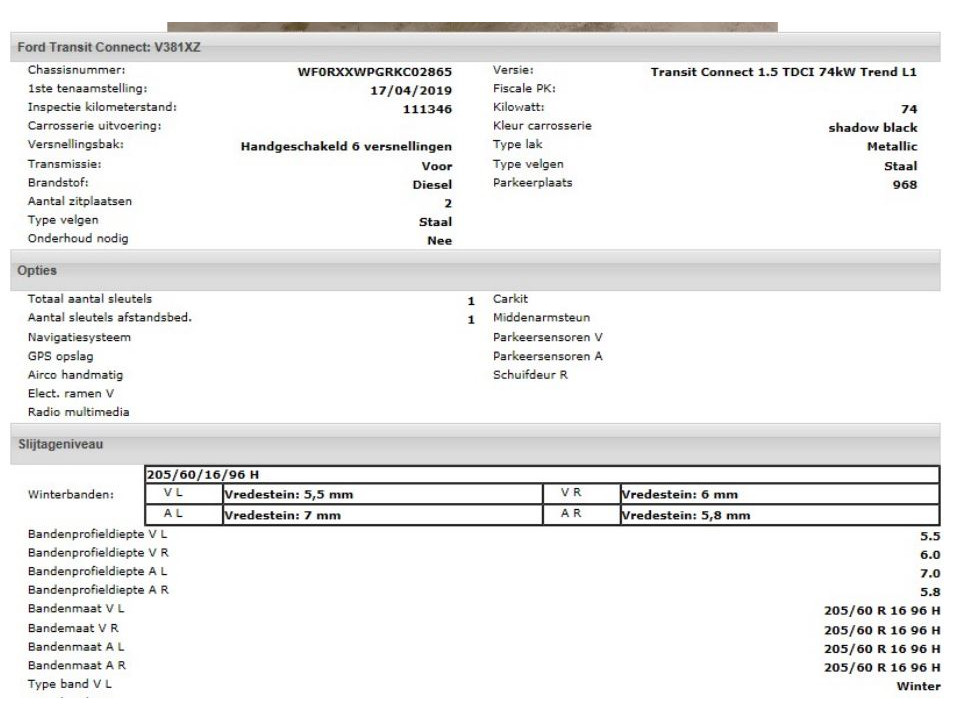Viewport: 962px width, 721px height.
Task: Click 'Aantal sleutels afstandsbed.' option
Action: [x=110, y=317]
